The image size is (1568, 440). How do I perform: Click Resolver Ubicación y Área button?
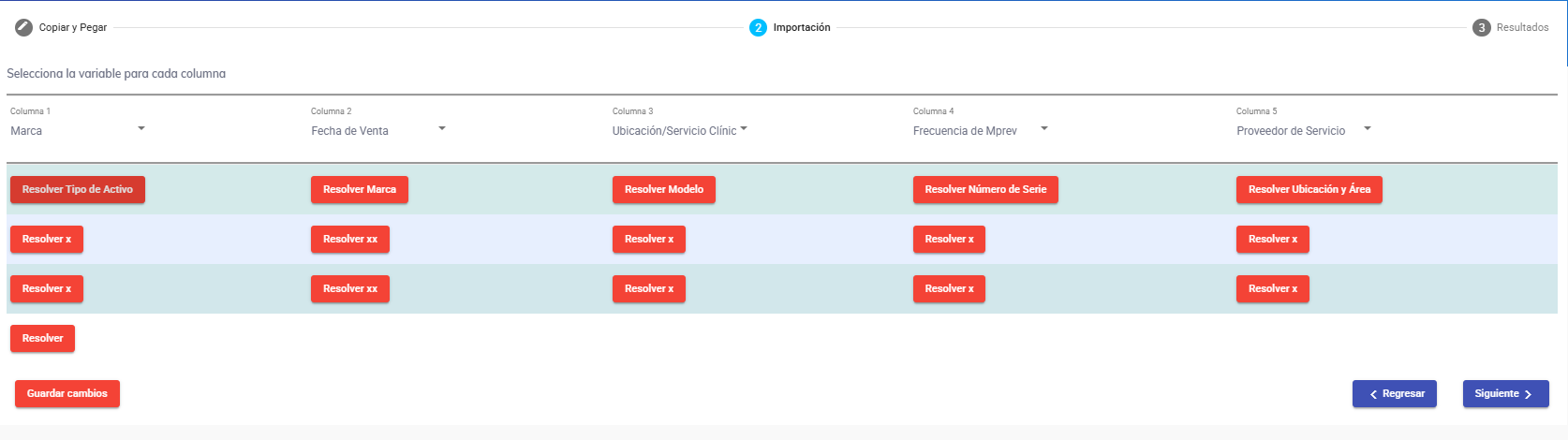[x=1309, y=189]
